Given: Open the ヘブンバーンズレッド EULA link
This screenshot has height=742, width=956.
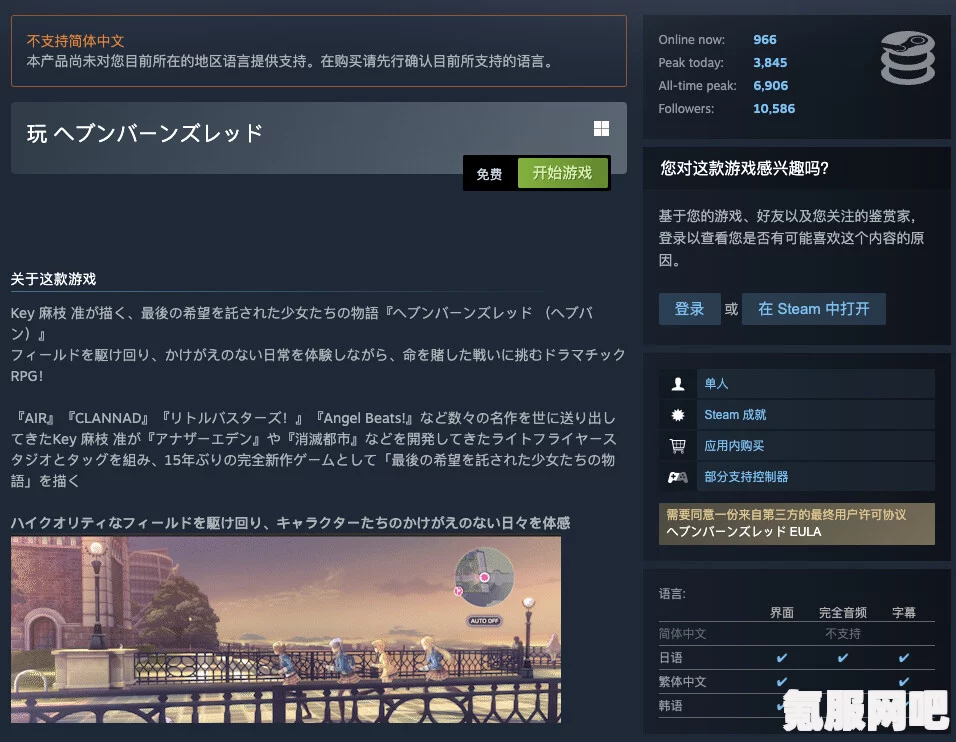Looking at the screenshot, I should click(x=743, y=532).
